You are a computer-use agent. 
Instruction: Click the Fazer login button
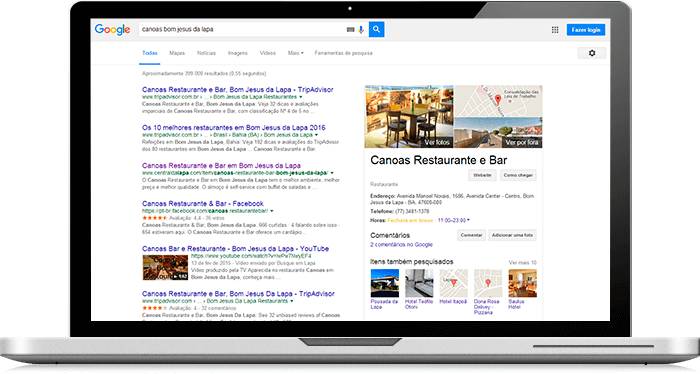pyautogui.click(x=586, y=30)
